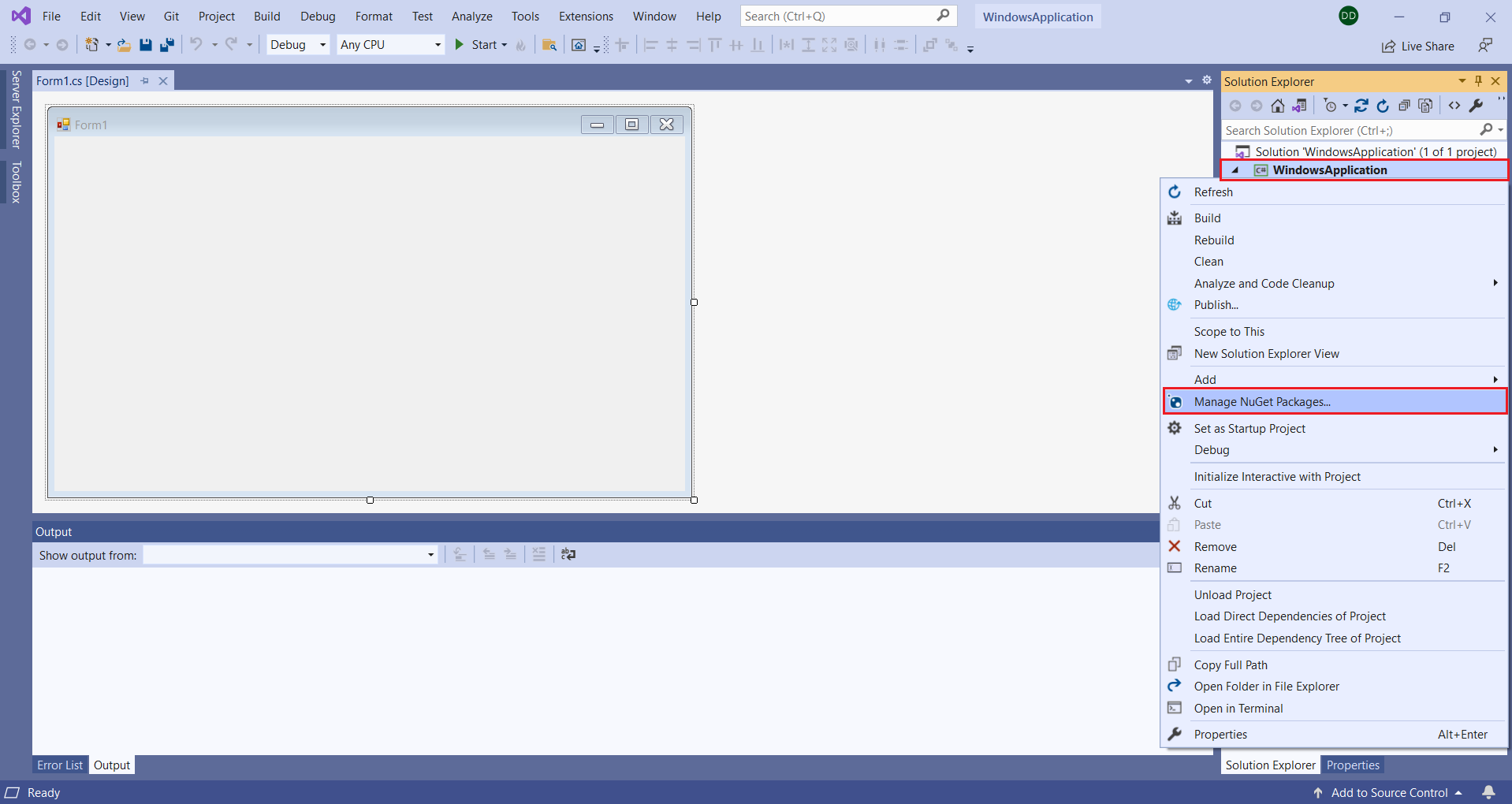Image resolution: width=1512 pixels, height=804 pixels.
Task: Open the Any CPU platform dropdown
Action: tap(390, 45)
